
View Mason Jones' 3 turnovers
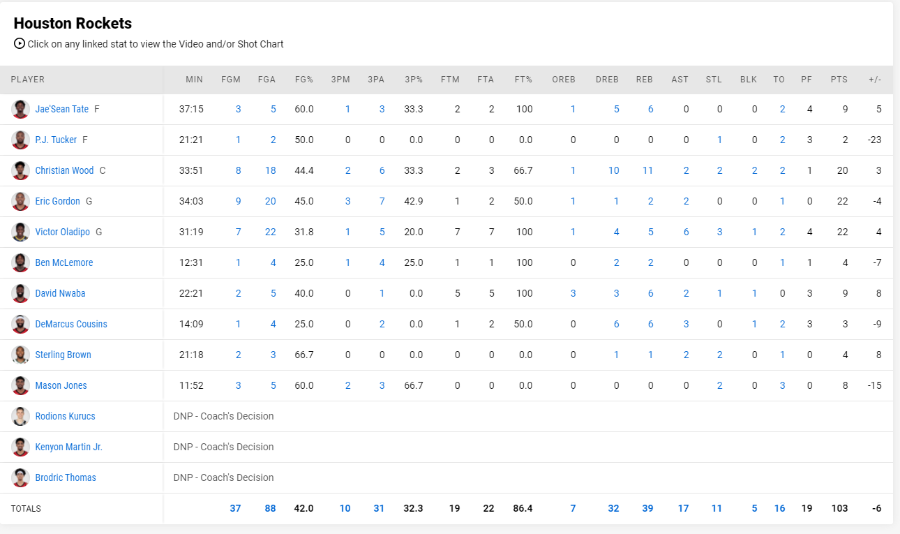pyautogui.click(x=782, y=385)
